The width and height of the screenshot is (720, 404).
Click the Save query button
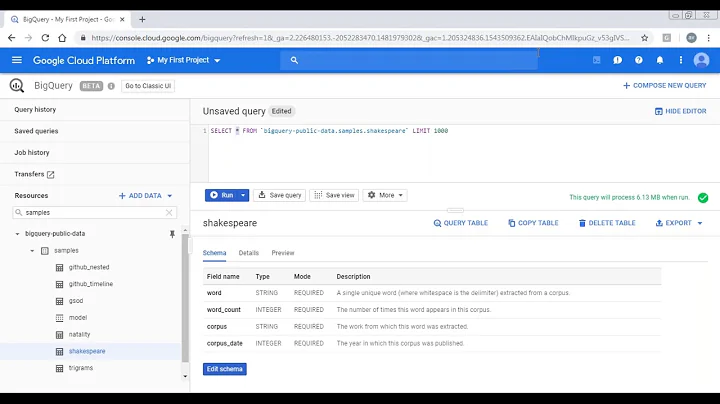pyautogui.click(x=280, y=195)
